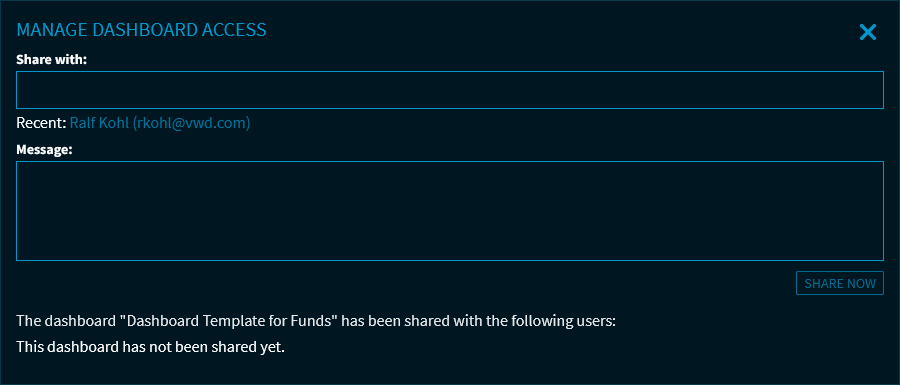Activate the text area under 'Message:'
The image size is (900, 385).
(x=449, y=211)
